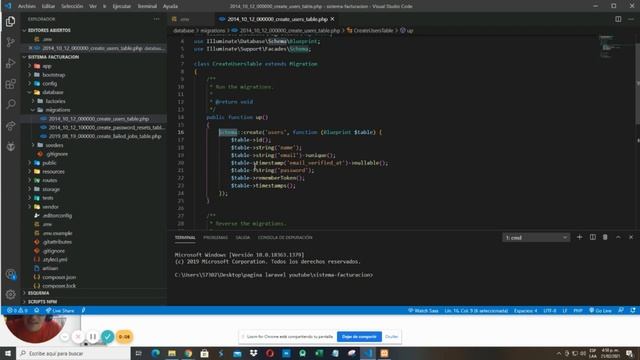Split the editor to the right
The image size is (640, 360).
618,19
